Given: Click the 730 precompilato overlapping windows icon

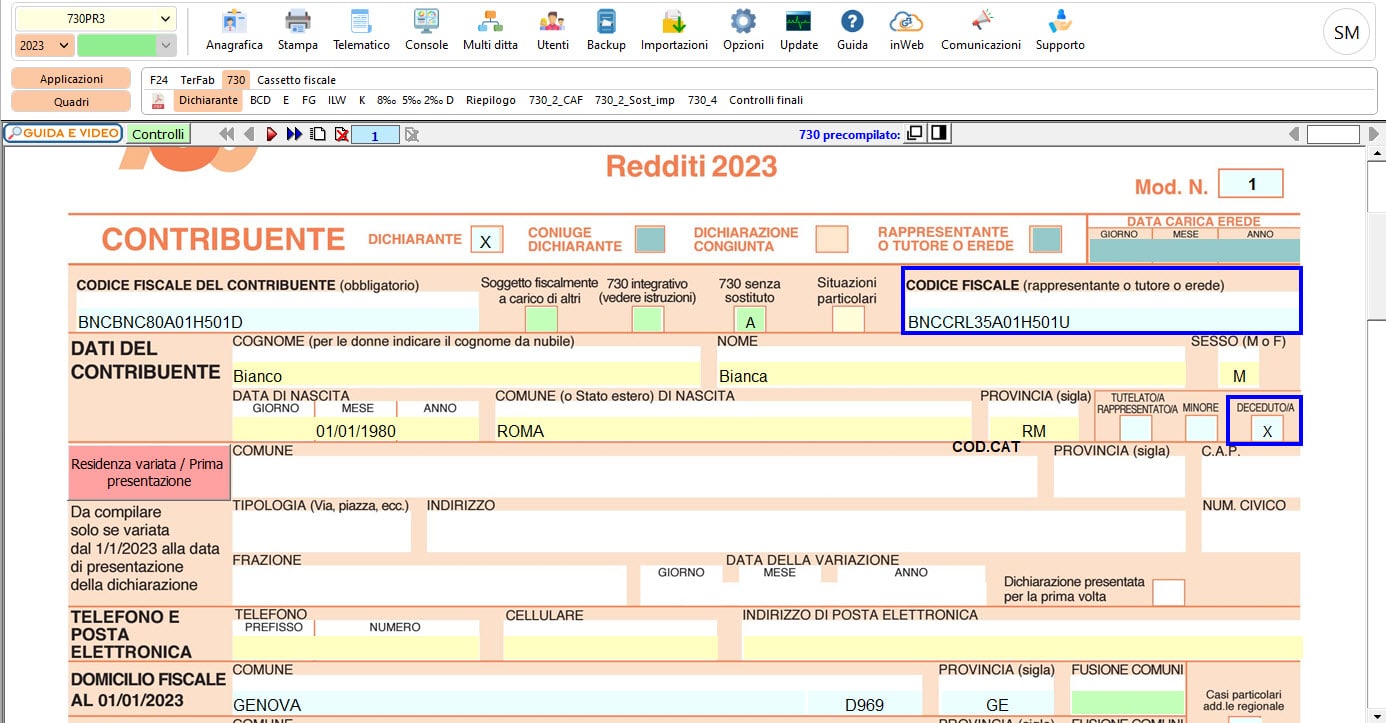Looking at the screenshot, I should (914, 133).
